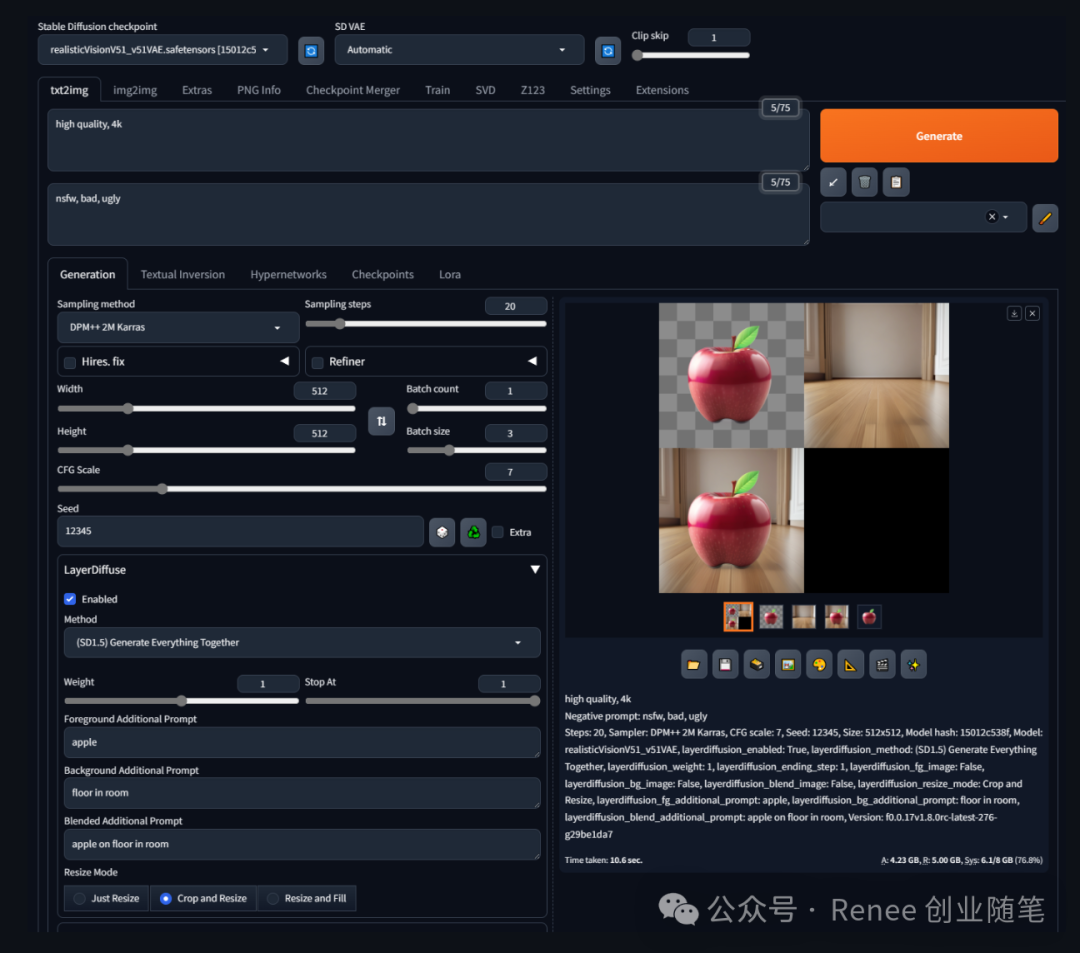Uncheck the LayerDiffuse Enabled checkbox
This screenshot has width=1080, height=953.
click(70, 599)
